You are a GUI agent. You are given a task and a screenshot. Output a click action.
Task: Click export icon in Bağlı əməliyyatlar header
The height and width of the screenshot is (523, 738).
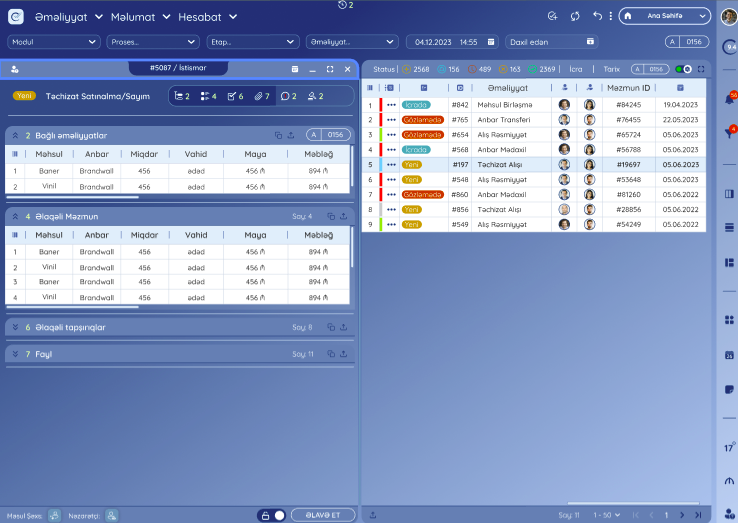click(x=291, y=135)
